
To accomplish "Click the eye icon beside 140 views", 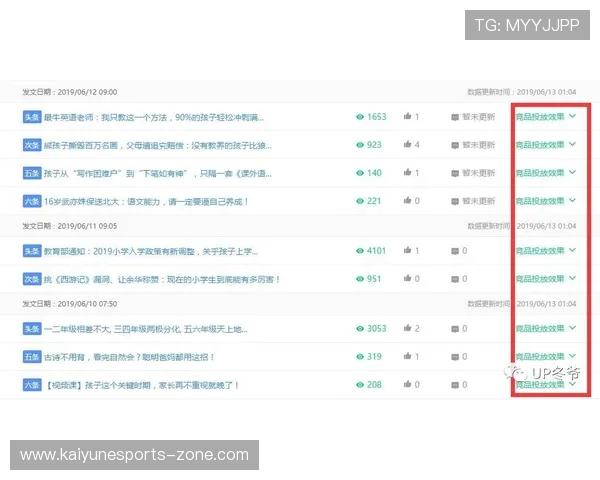I will pyautogui.click(x=360, y=173).
